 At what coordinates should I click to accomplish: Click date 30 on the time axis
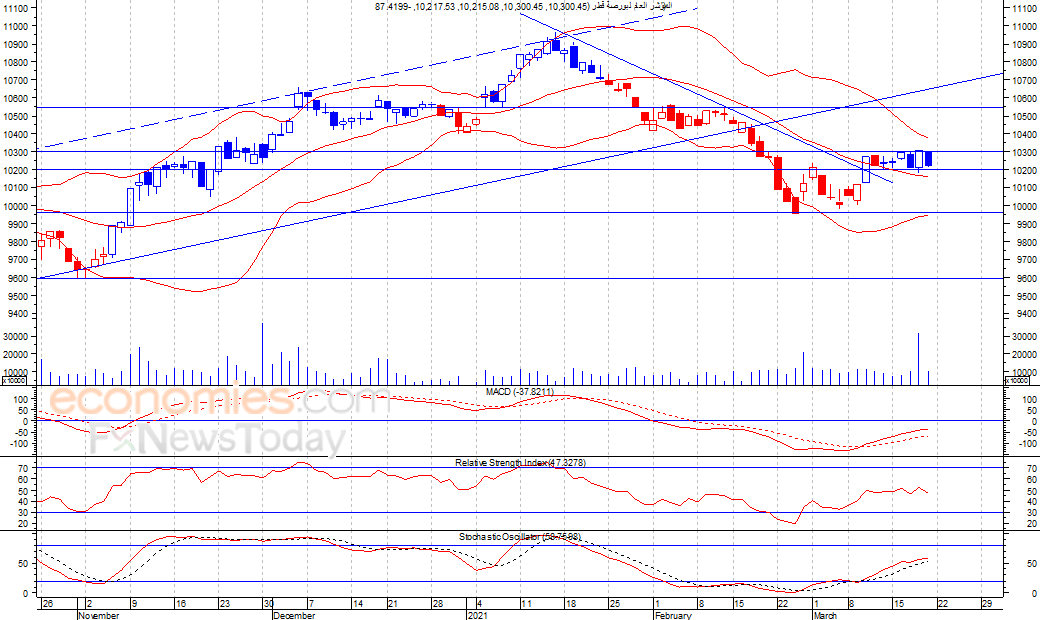point(269,604)
